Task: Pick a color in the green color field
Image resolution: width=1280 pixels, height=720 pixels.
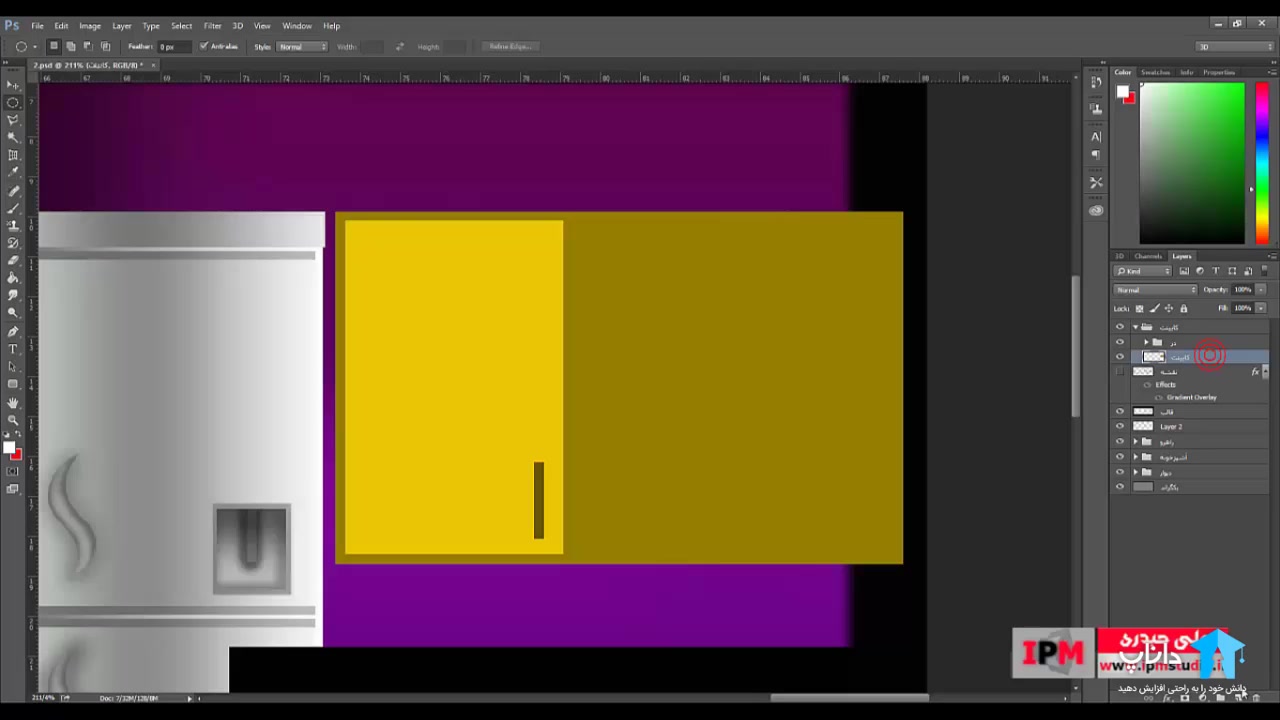Action: point(1192,162)
